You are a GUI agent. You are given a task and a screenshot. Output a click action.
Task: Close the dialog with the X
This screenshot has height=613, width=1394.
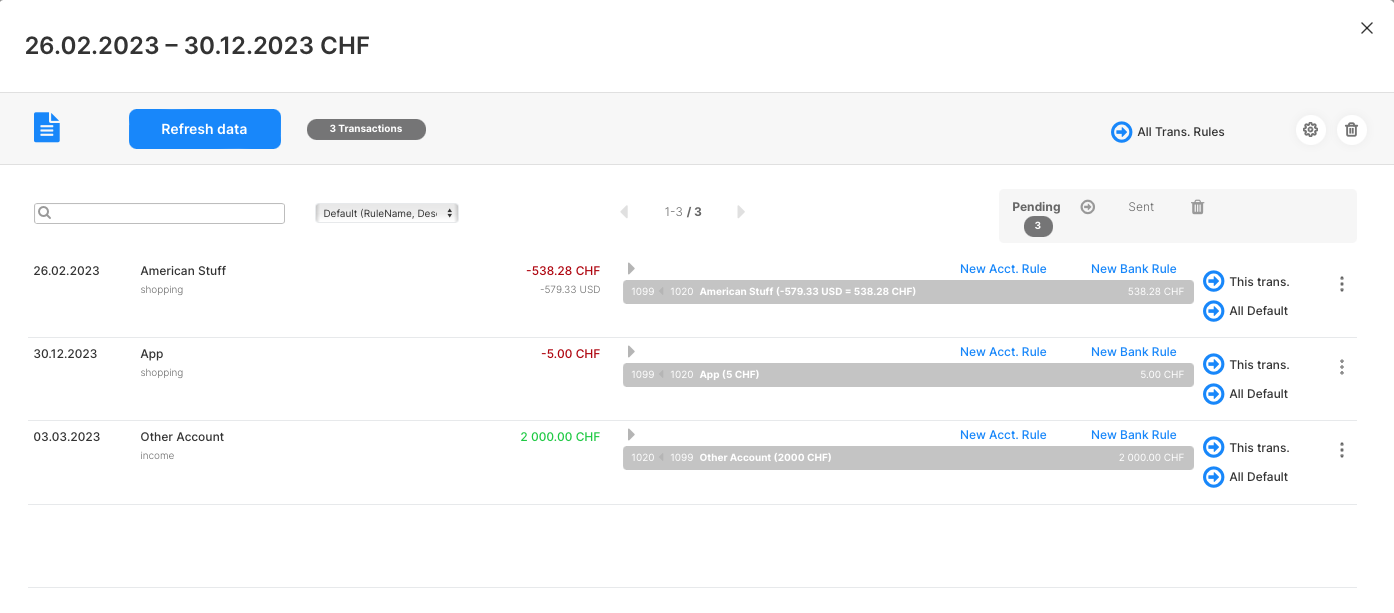(1367, 28)
